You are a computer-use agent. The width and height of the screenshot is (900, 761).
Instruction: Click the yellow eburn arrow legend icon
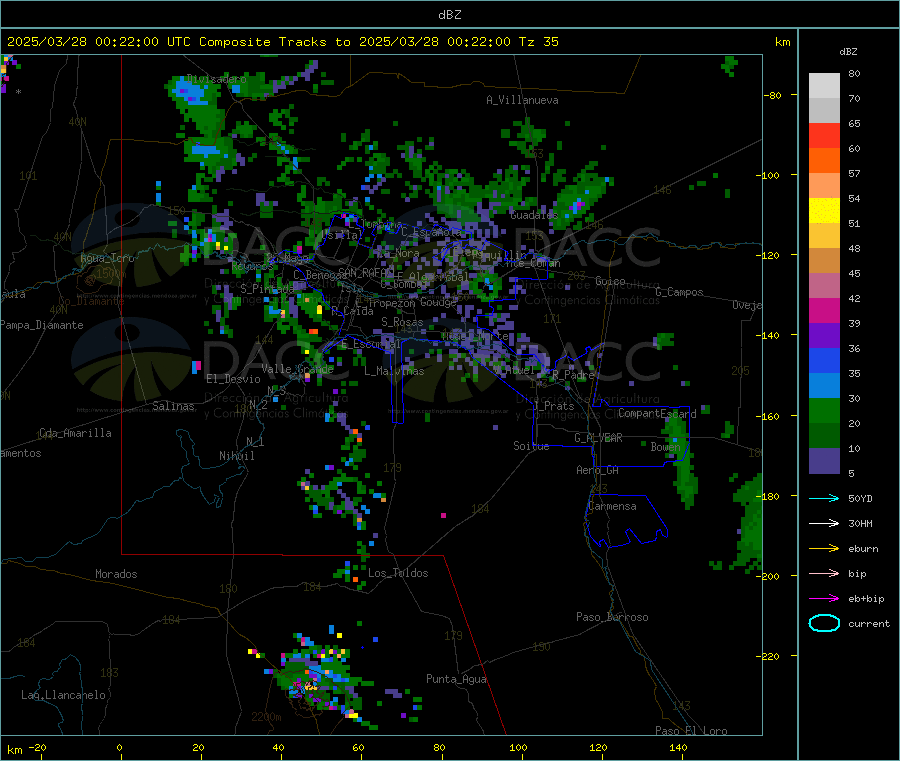824,549
